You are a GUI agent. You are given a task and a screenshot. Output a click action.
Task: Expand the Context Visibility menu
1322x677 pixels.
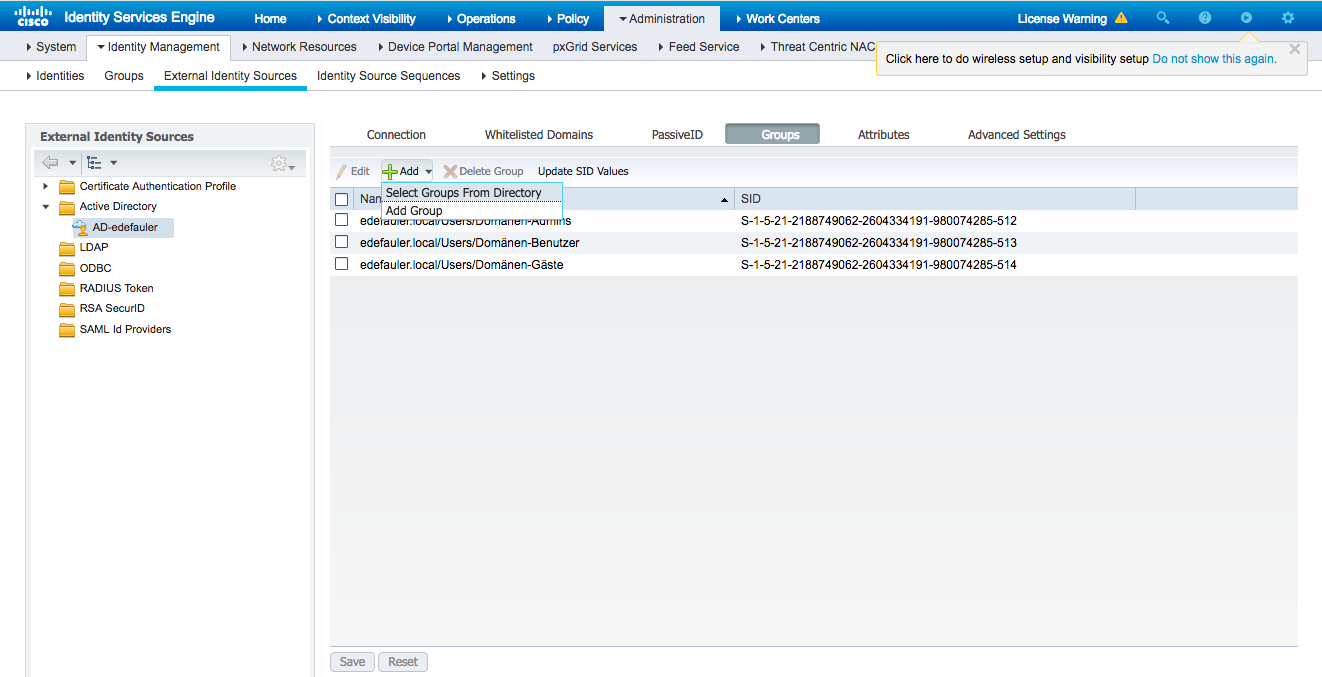coord(365,18)
